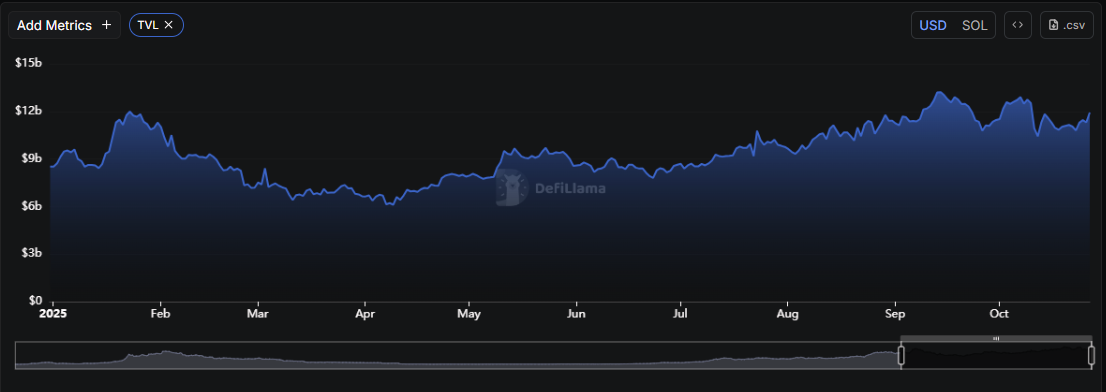1106x392 pixels.
Task: Click the Apr x-axis label
Action: [365, 314]
